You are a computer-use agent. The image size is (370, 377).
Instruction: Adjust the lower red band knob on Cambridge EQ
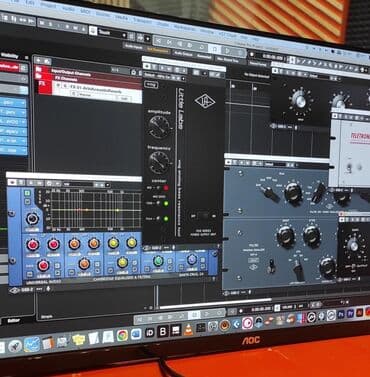pyautogui.click(x=43, y=265)
